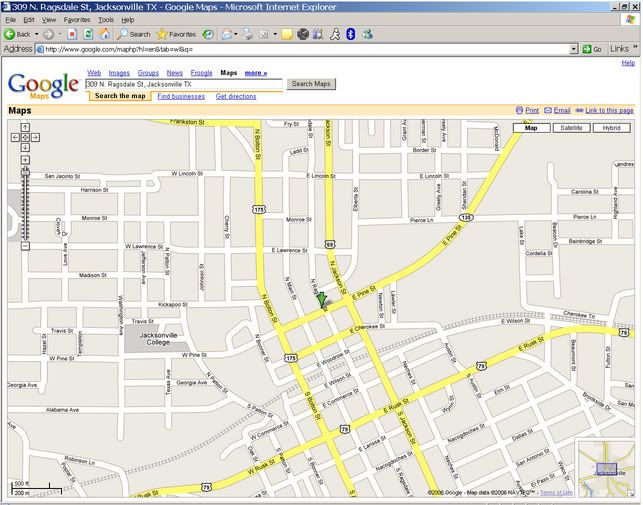Zoom in with the plus button

click(x=25, y=160)
